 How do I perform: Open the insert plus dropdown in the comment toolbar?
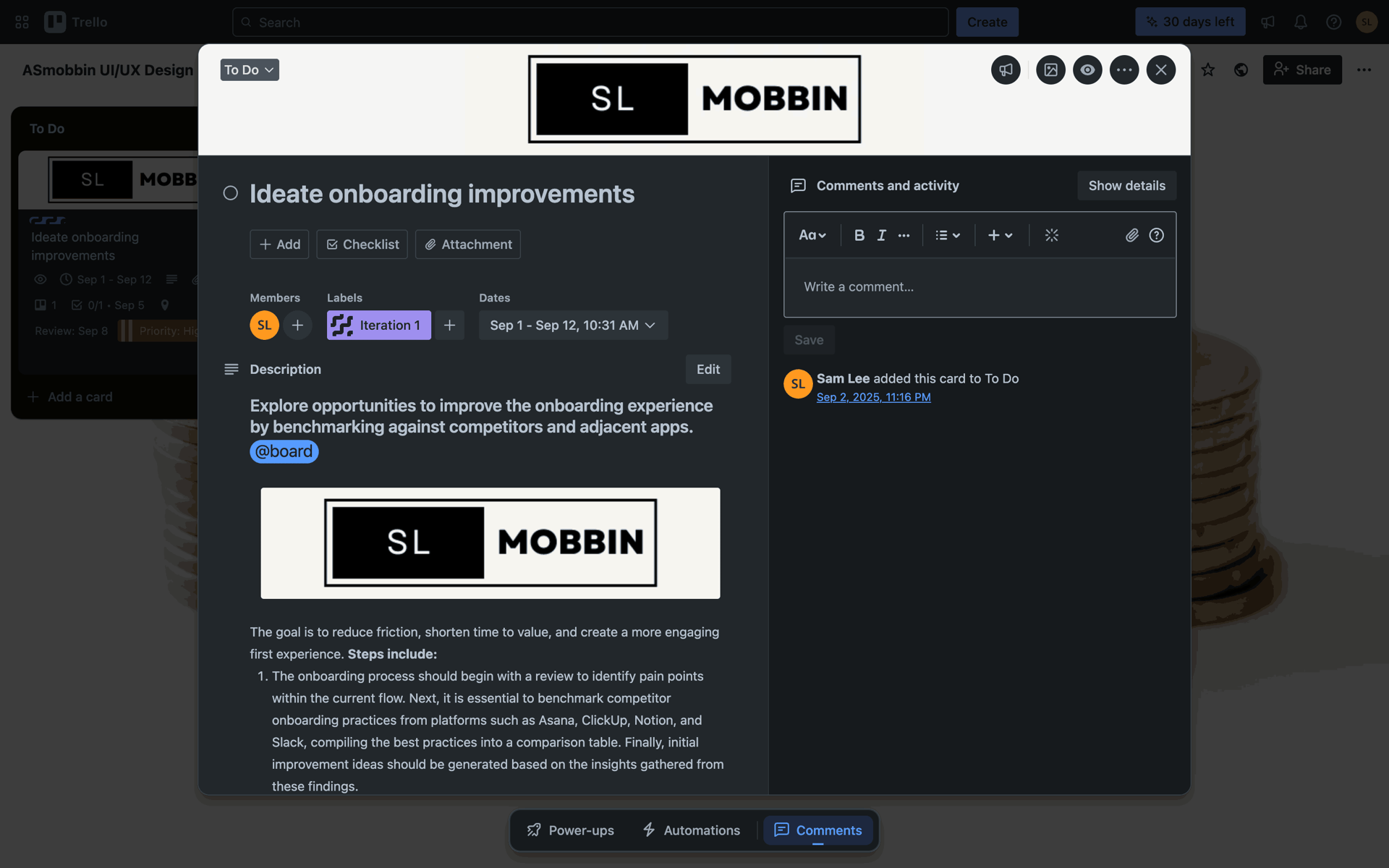(x=1001, y=235)
